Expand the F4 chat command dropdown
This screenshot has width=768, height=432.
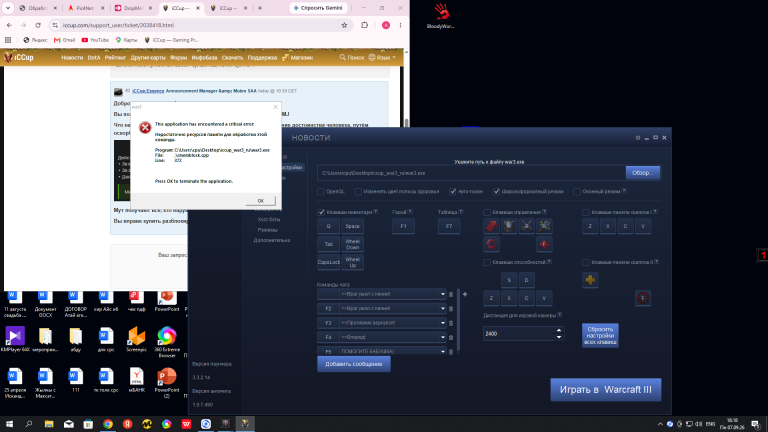coord(442,337)
